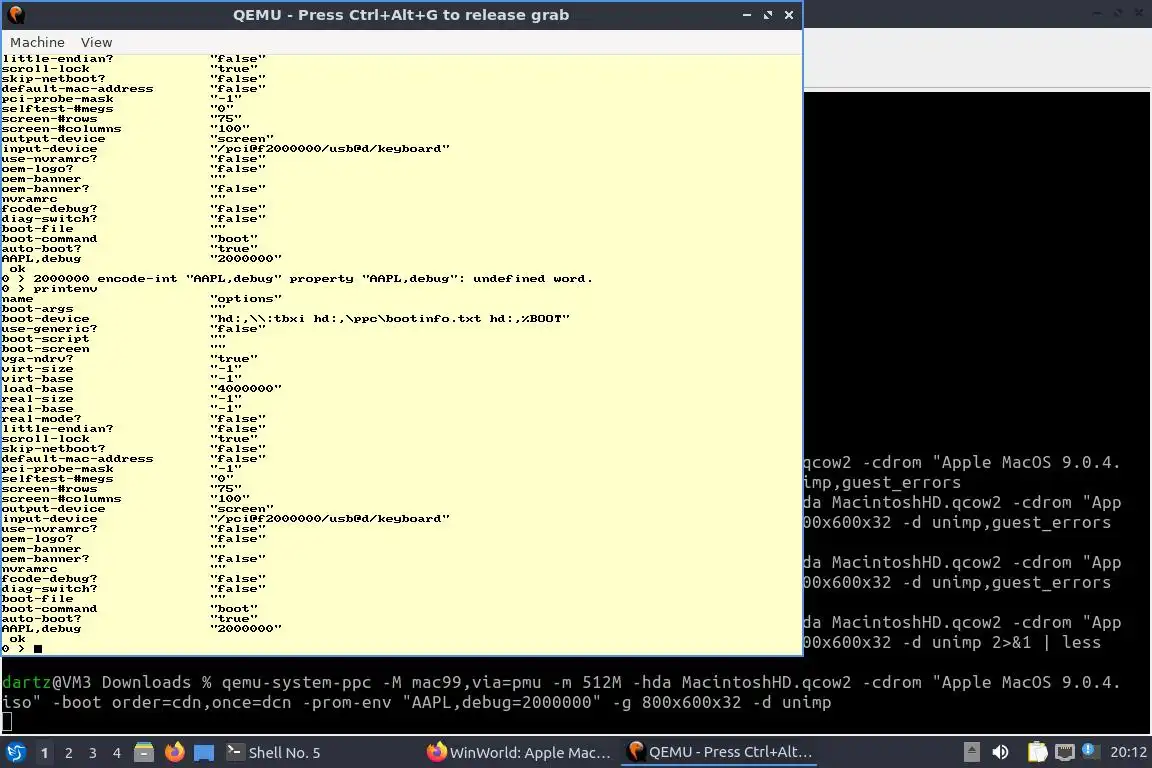
Task: Open the clipboard manager tray icon
Action: click(1037, 752)
